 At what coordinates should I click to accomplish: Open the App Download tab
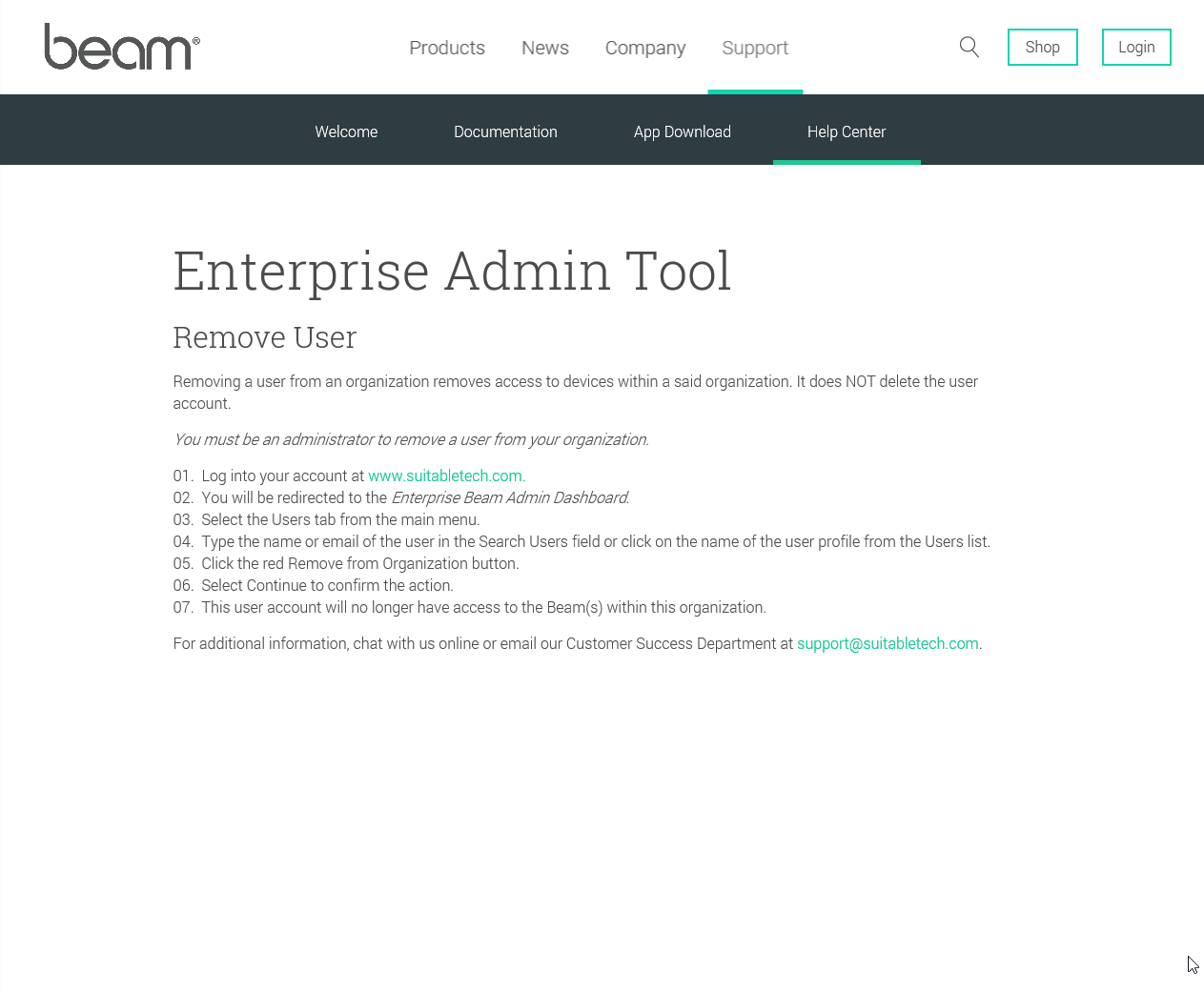point(683,132)
